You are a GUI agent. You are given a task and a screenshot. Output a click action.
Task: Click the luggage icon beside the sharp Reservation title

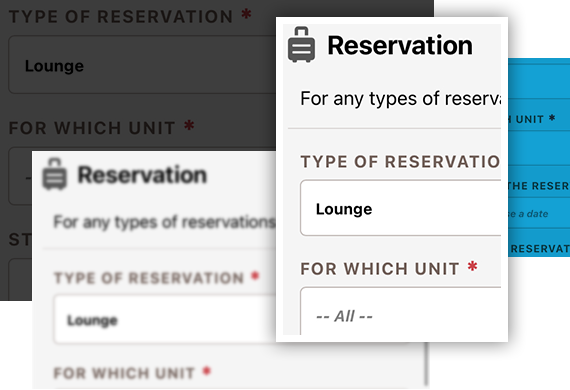point(301,45)
